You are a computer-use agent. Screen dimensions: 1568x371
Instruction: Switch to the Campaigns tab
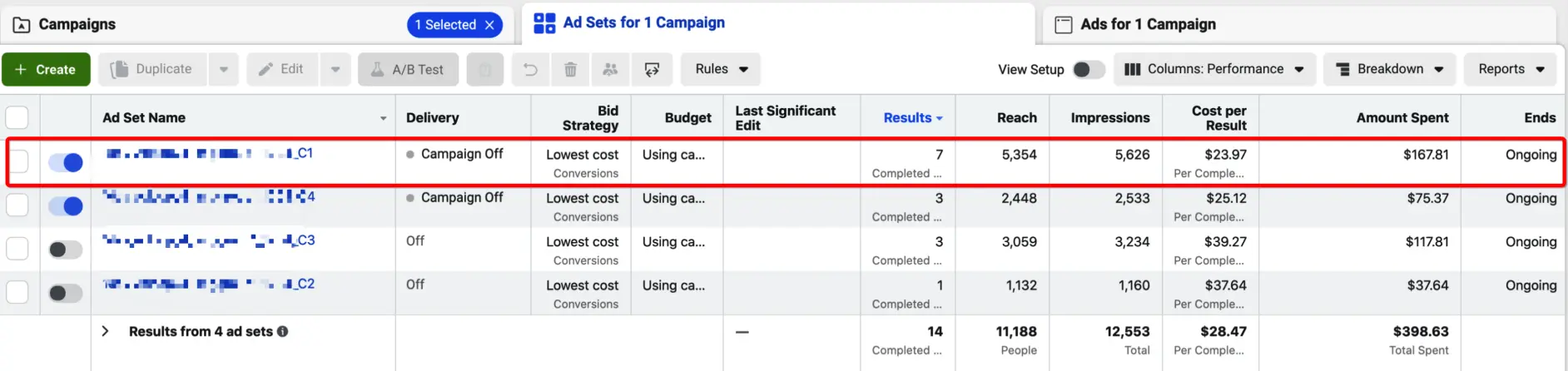click(77, 25)
